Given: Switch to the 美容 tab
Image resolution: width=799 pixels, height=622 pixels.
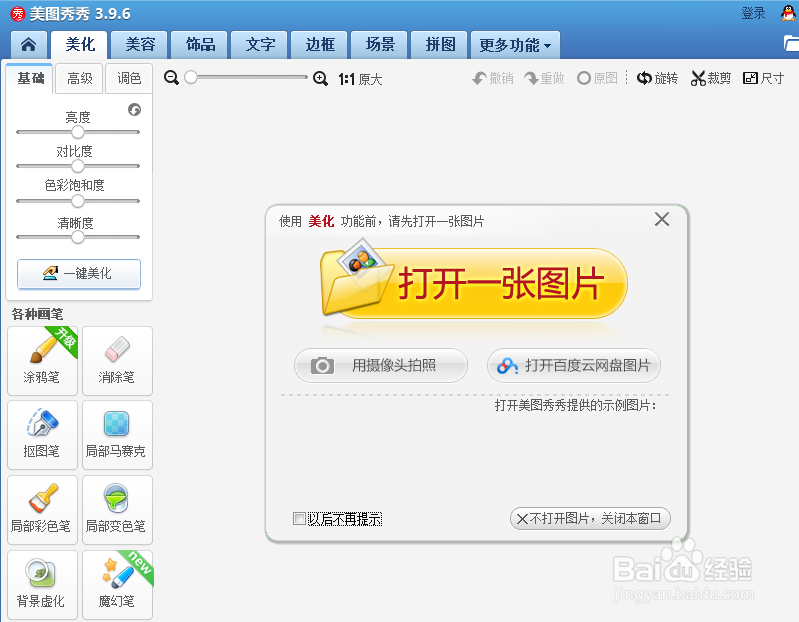Looking at the screenshot, I should [x=140, y=45].
